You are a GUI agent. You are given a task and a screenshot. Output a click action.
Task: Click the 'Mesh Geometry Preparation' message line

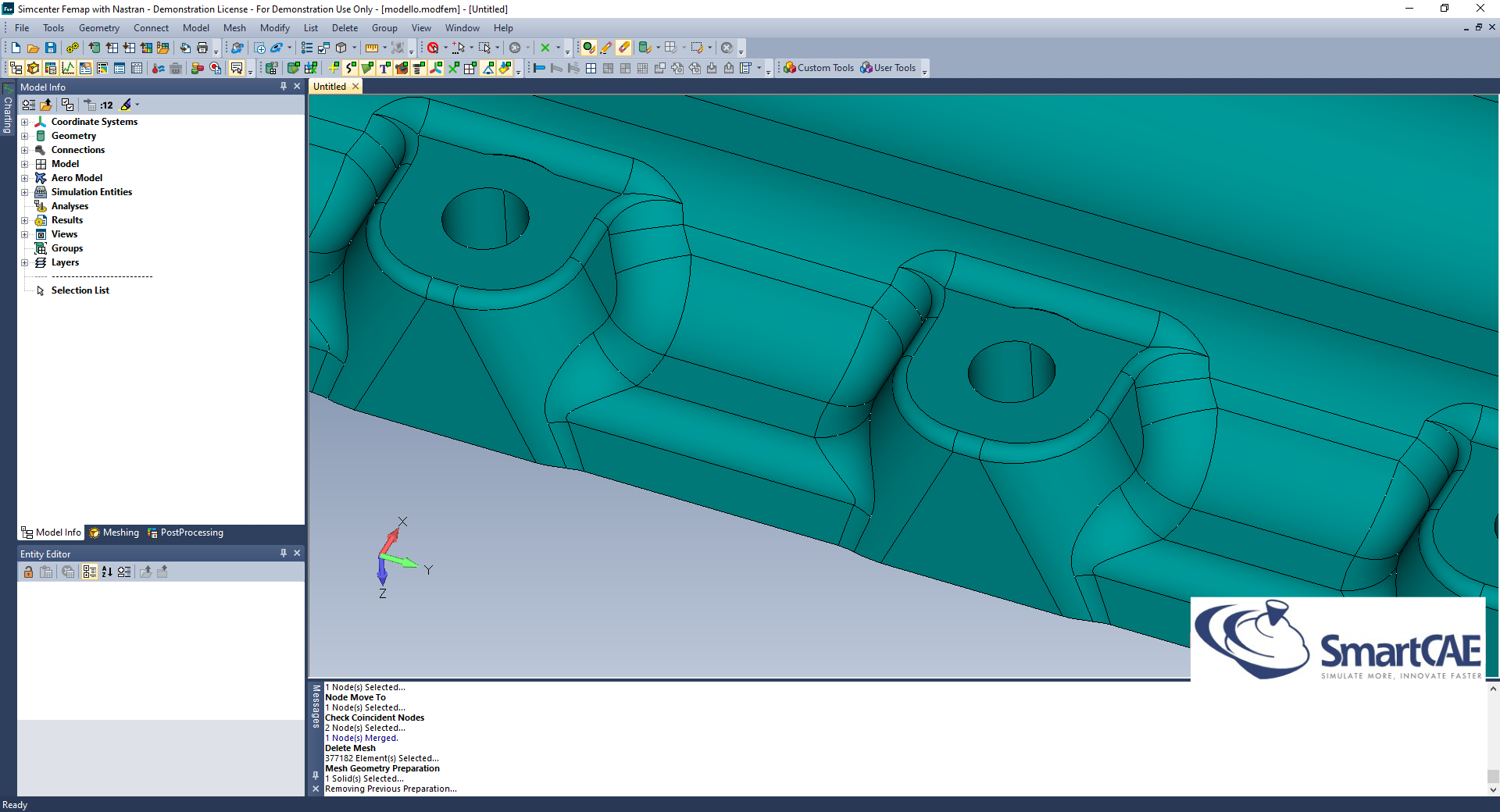click(x=382, y=768)
